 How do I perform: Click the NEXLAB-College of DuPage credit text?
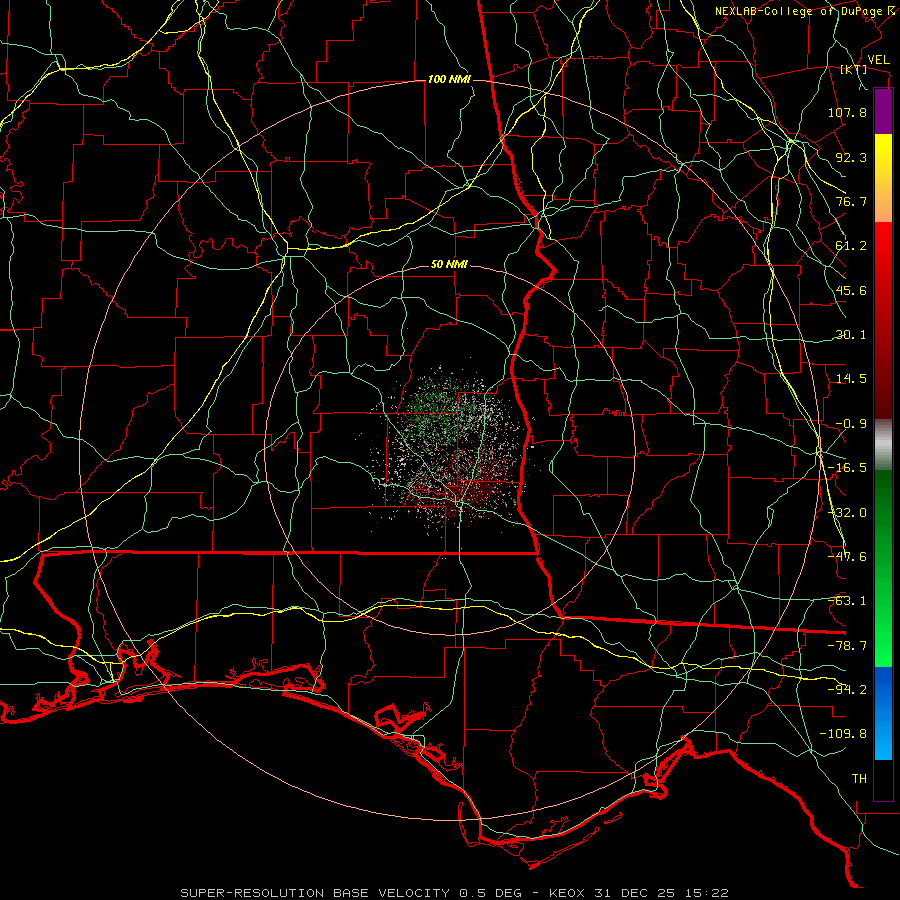804,11
